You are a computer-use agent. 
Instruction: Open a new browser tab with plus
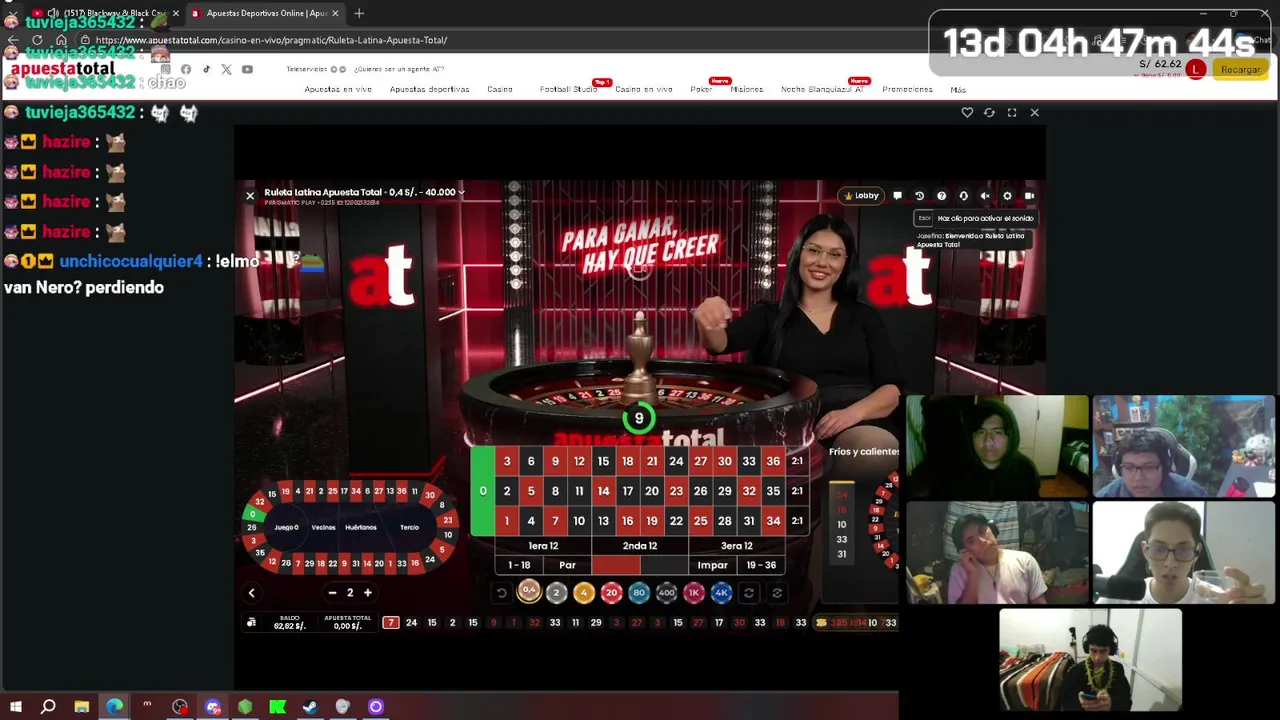pos(359,13)
